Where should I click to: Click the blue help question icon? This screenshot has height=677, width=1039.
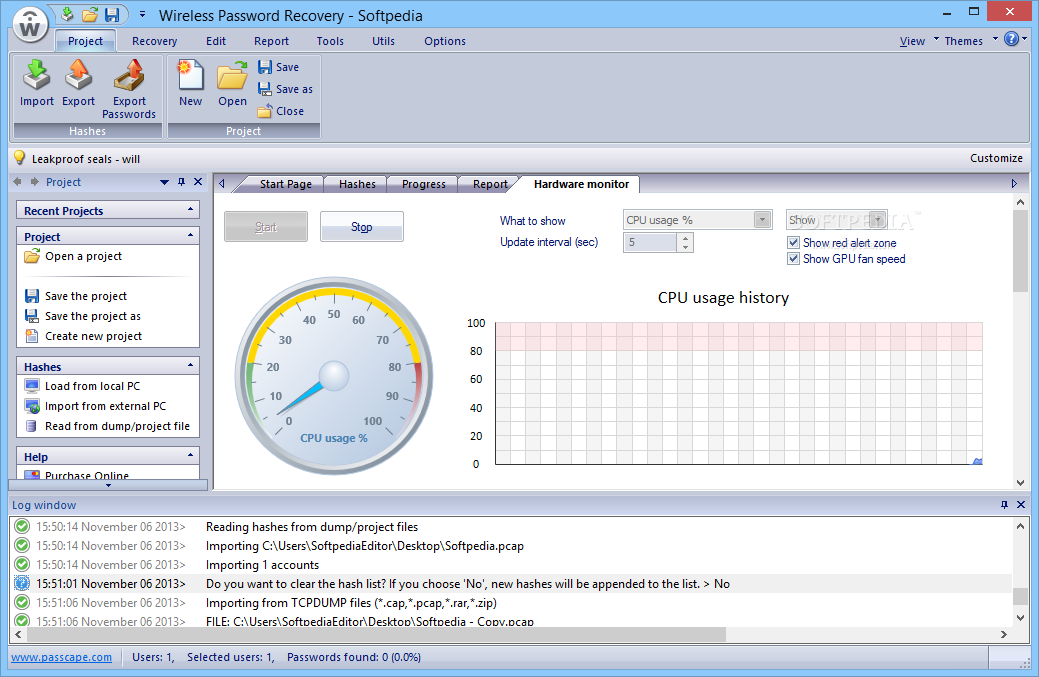pos(1011,39)
